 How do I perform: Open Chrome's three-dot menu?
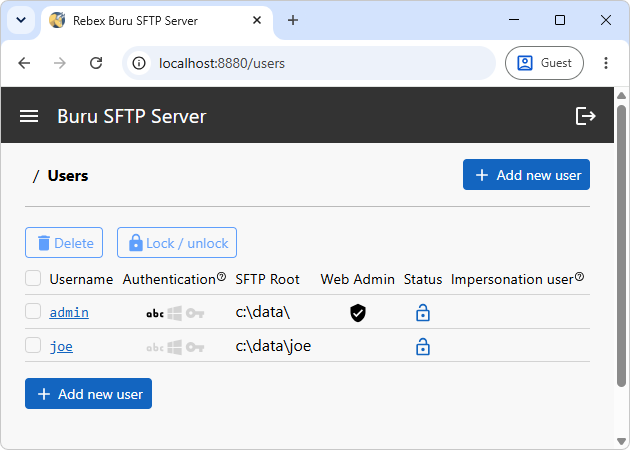pyautogui.click(x=606, y=63)
